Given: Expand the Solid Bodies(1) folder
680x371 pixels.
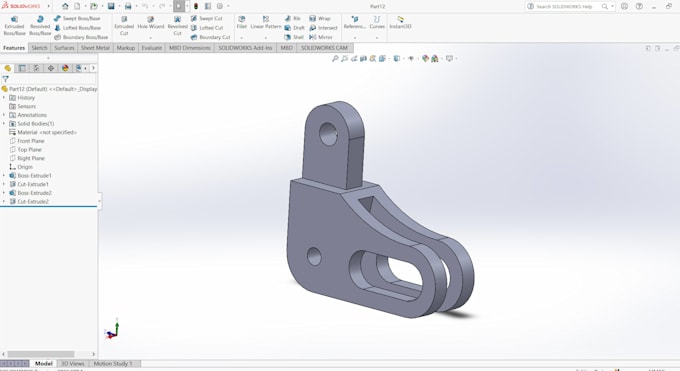Looking at the screenshot, I should coord(4,124).
